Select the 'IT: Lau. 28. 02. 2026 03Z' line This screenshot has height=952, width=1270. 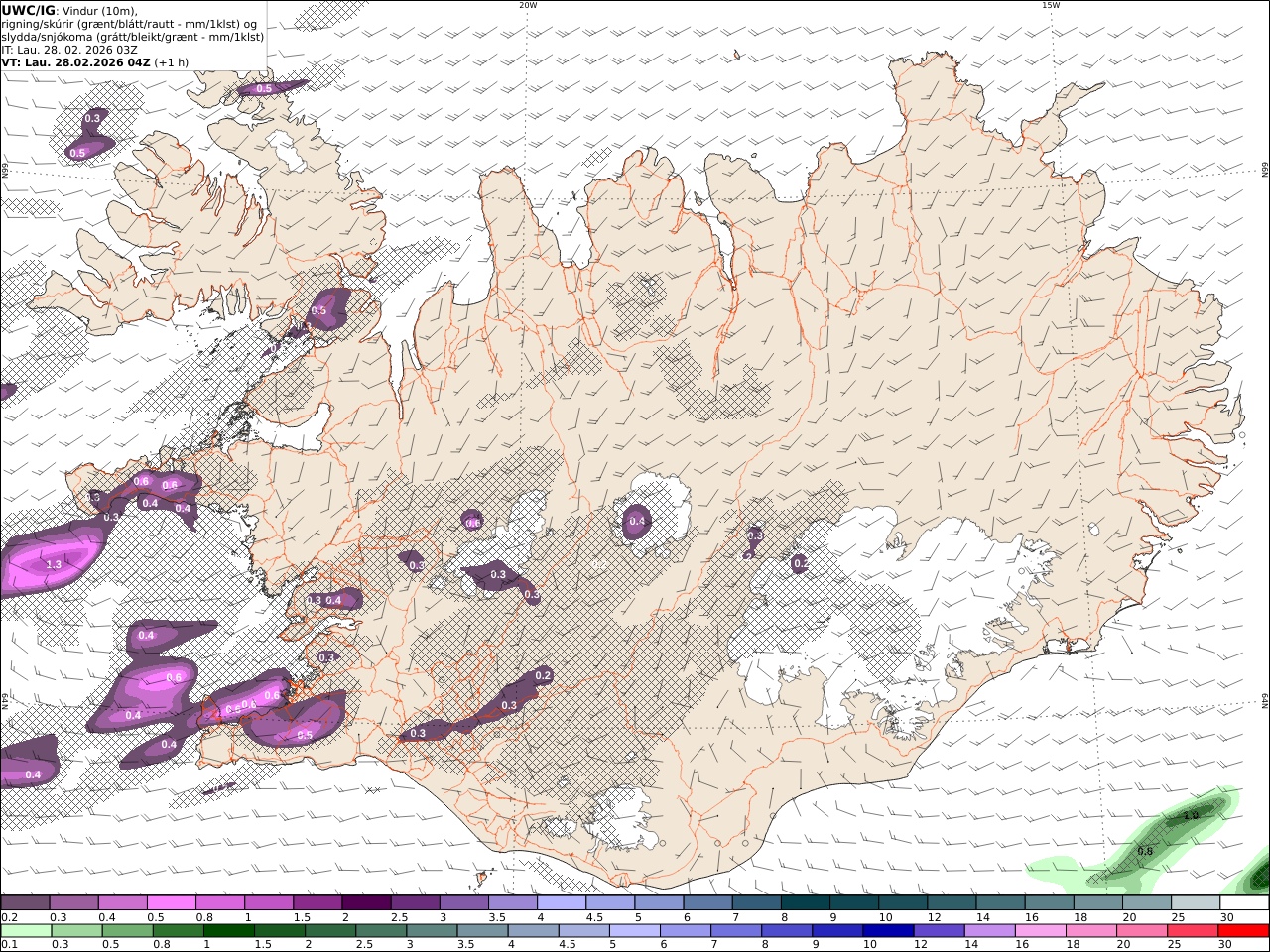pos(69,49)
